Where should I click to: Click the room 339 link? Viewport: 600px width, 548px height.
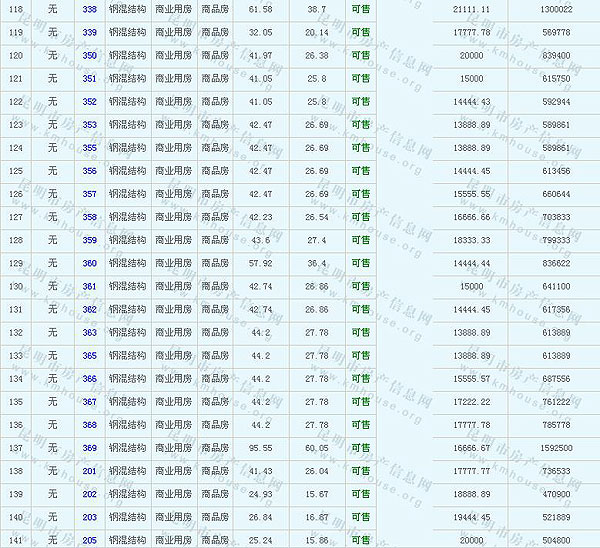coord(90,31)
